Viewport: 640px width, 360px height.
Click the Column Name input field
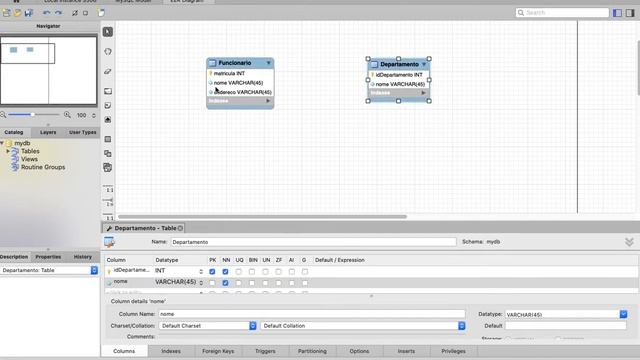(x=311, y=314)
